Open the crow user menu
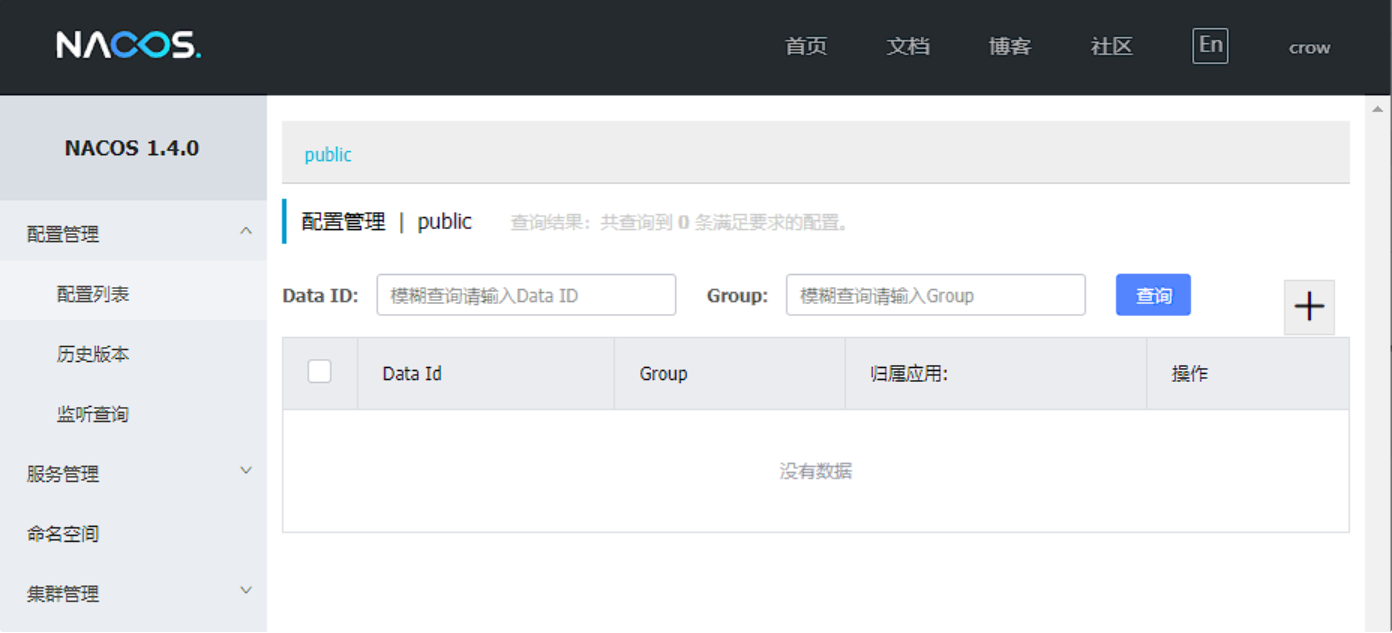 click(x=1309, y=47)
